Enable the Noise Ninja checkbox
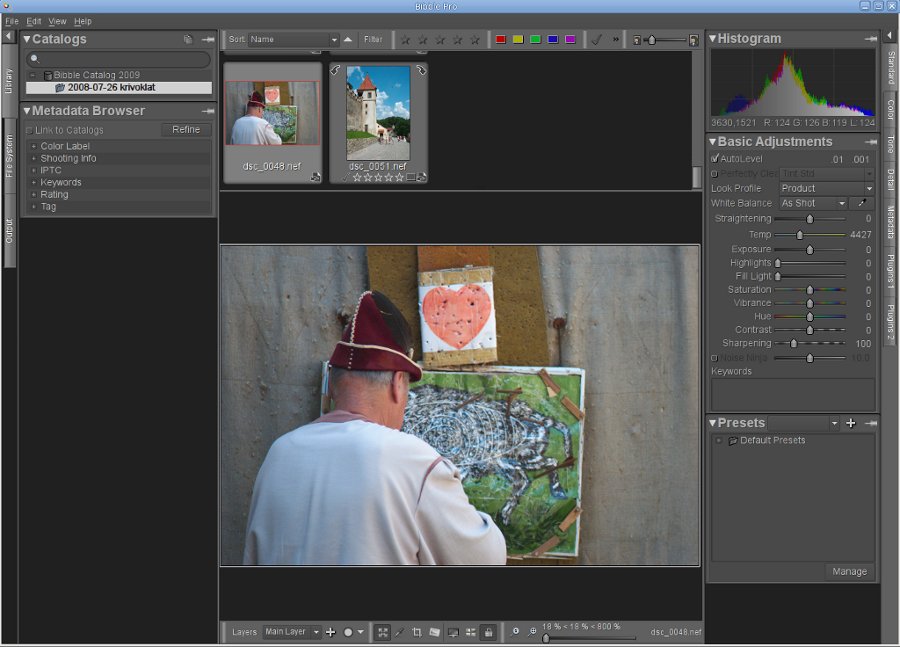 click(x=714, y=357)
